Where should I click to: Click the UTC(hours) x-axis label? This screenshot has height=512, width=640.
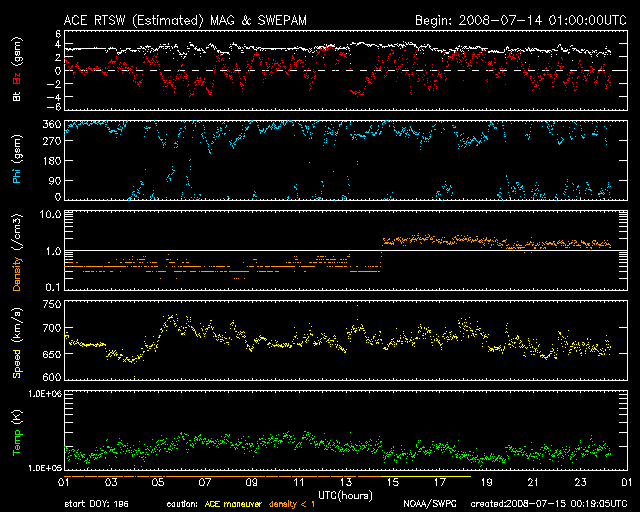345,495
